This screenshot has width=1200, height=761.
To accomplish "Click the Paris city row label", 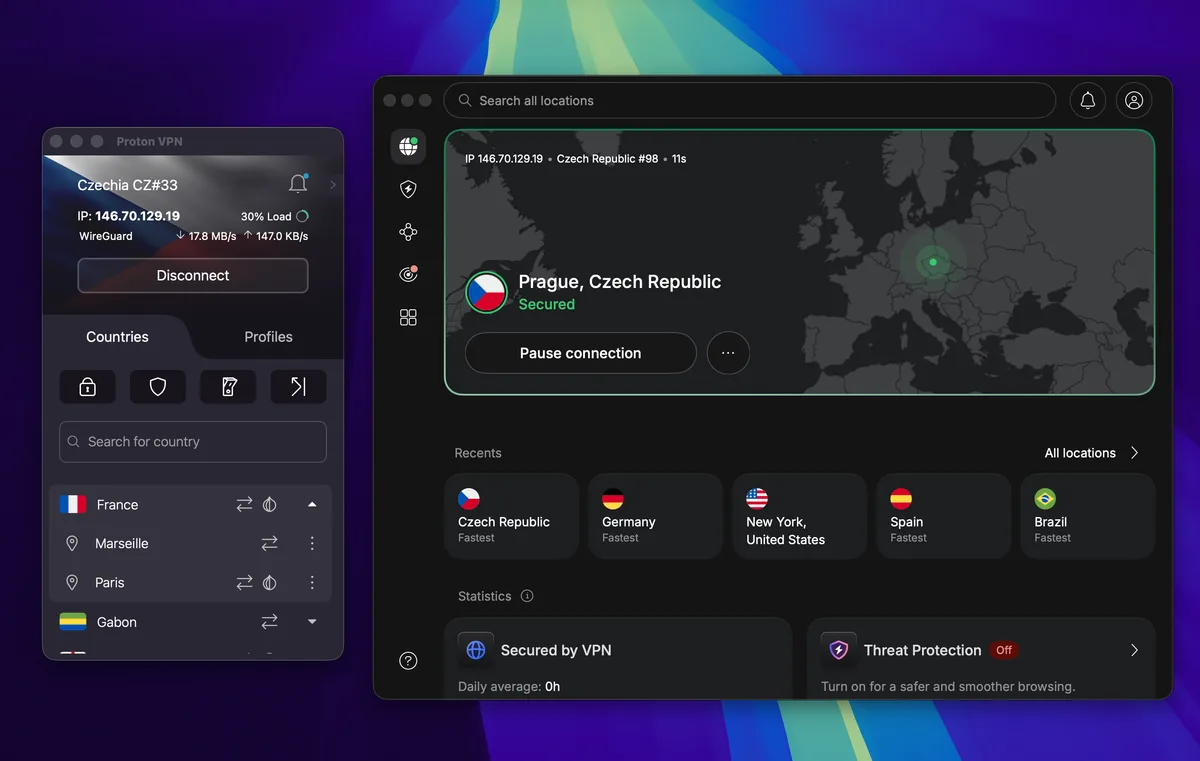I will click(x=110, y=583).
